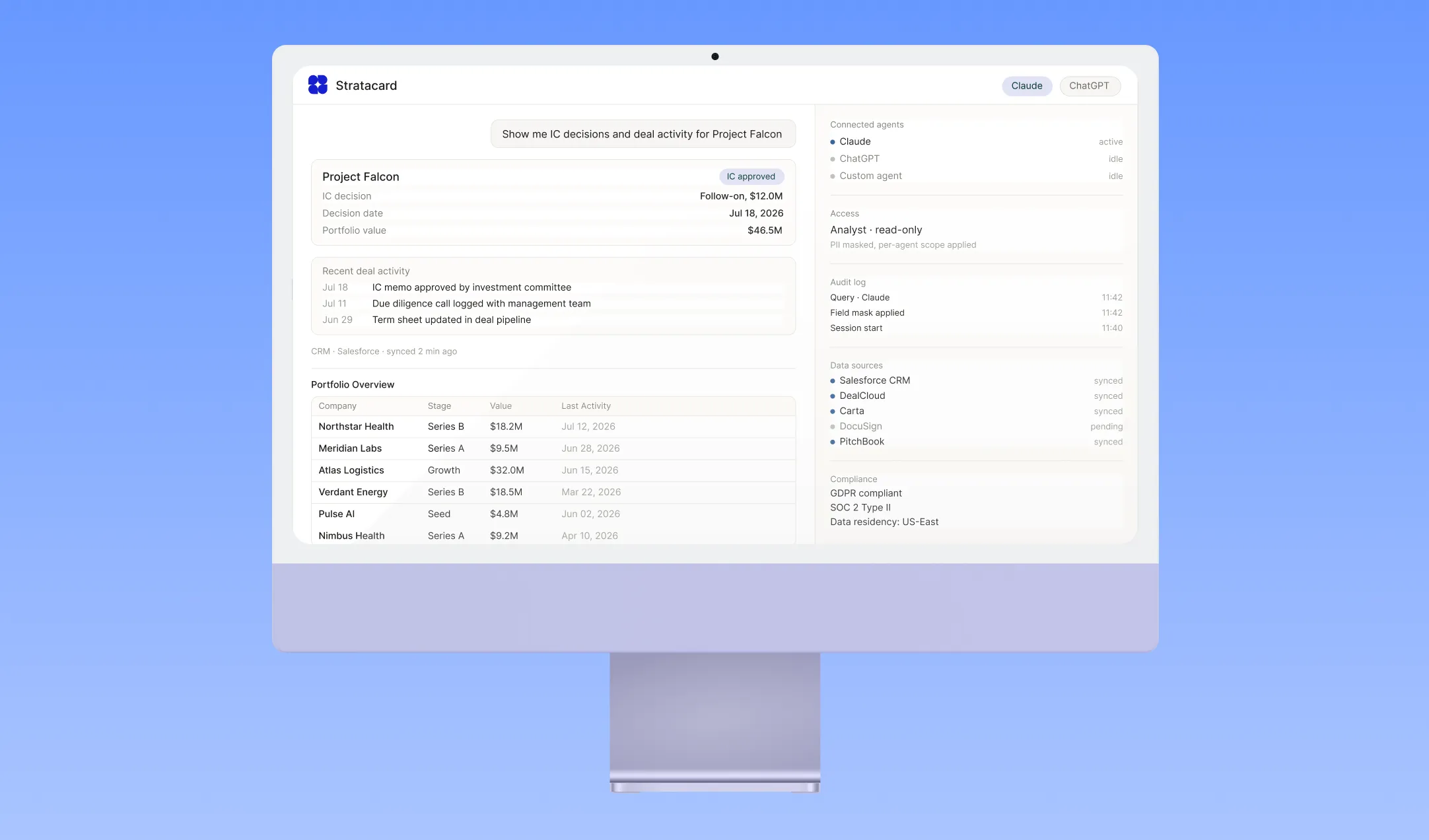Select the Atlas Logistics row
1429x840 pixels.
(x=553, y=470)
